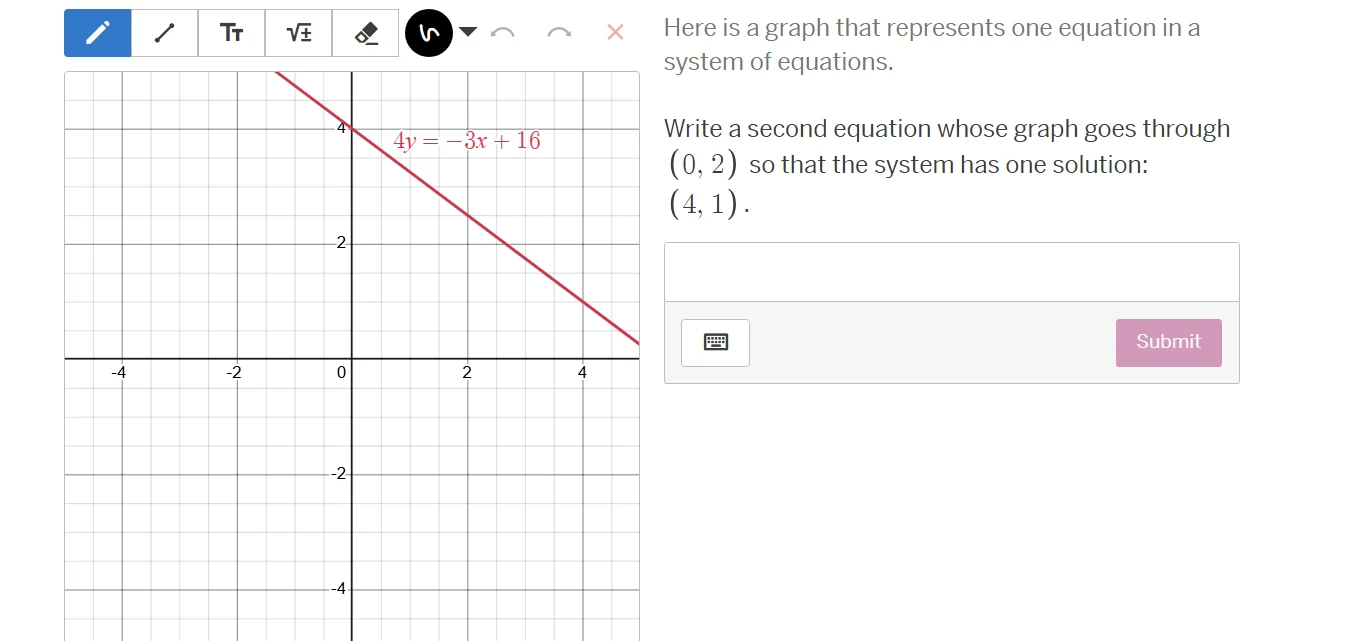Screen dimensions: 1351x641
Task: Switch to the text annotation mode via Tt
Action: (231, 32)
